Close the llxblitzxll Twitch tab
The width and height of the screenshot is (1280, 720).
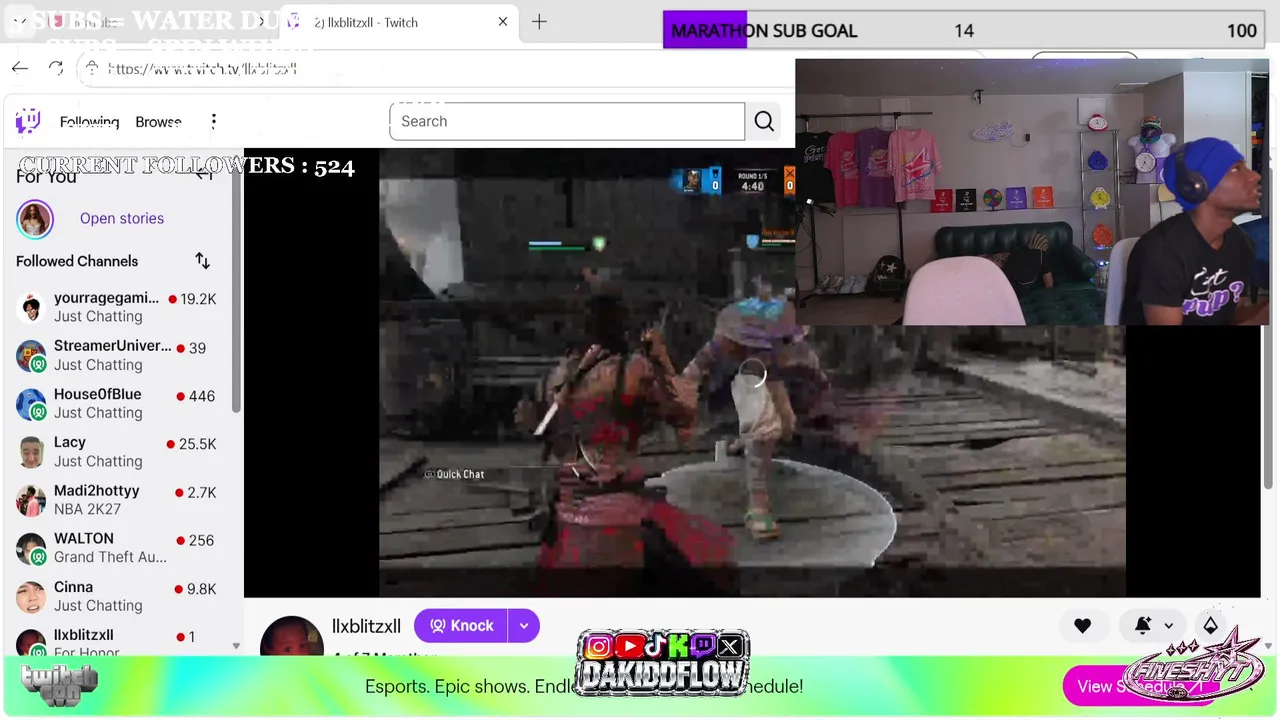tap(503, 22)
